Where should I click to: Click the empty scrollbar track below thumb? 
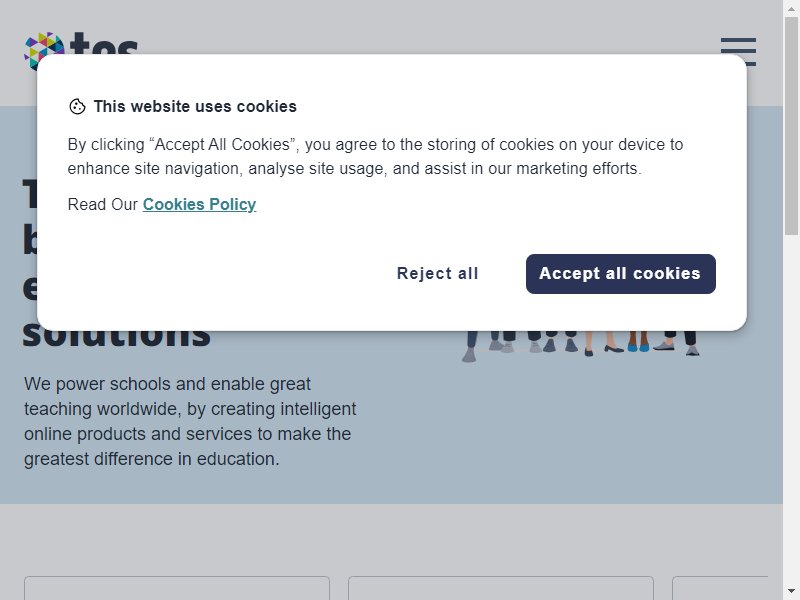click(x=791, y=408)
